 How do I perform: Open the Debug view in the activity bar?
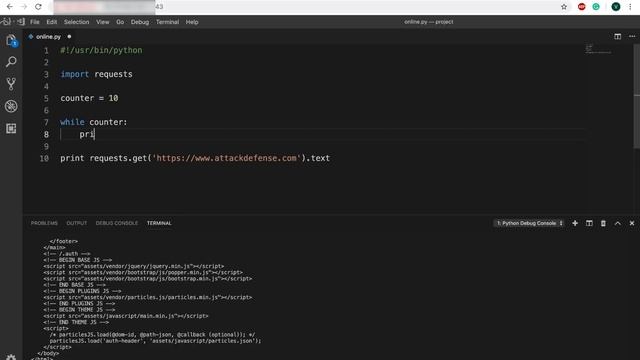(11, 106)
